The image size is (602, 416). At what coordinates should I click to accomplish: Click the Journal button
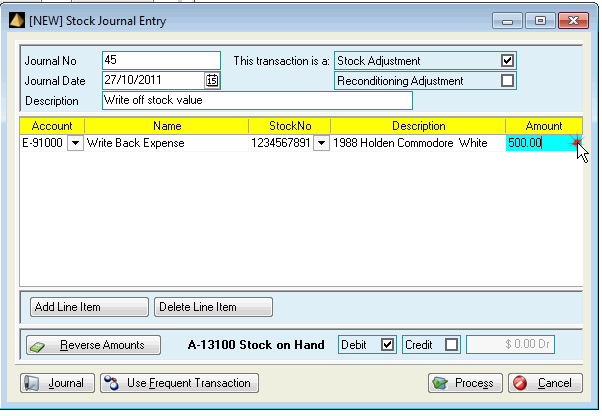[57, 383]
